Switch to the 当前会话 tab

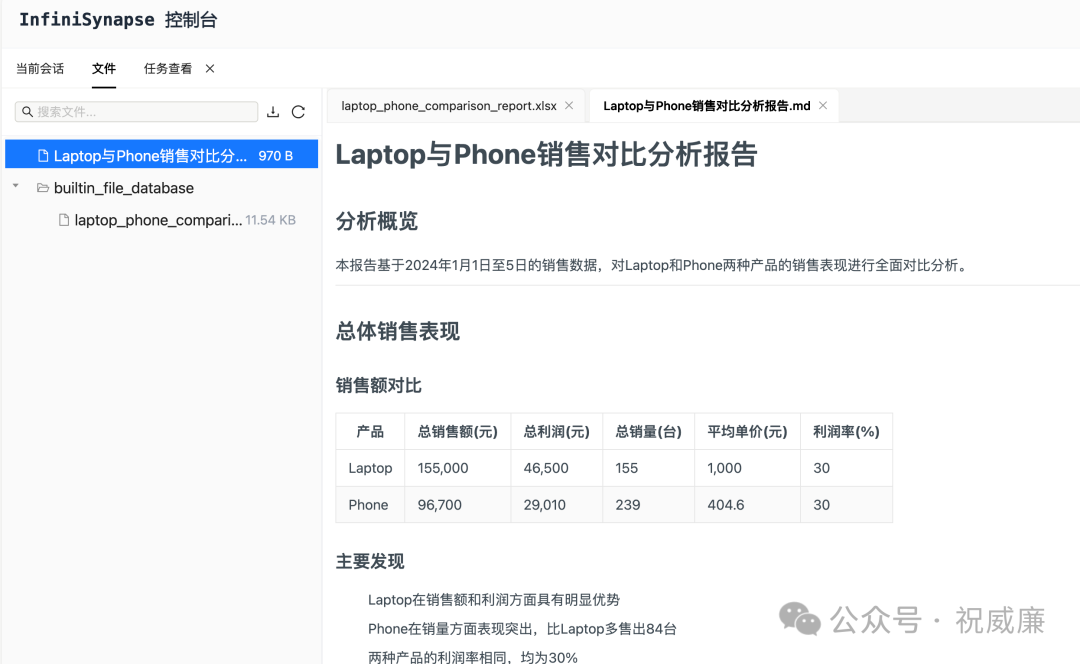point(39,68)
